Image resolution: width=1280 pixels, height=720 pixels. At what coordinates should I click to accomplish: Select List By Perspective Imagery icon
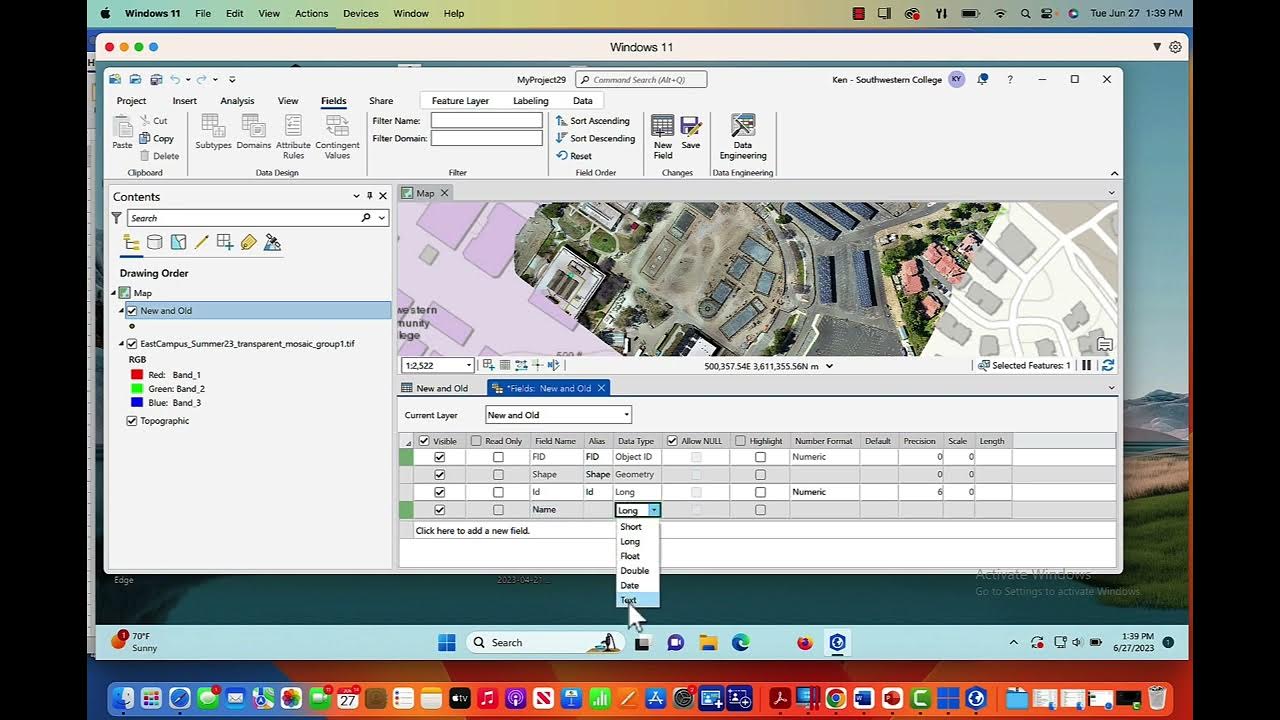coord(272,242)
